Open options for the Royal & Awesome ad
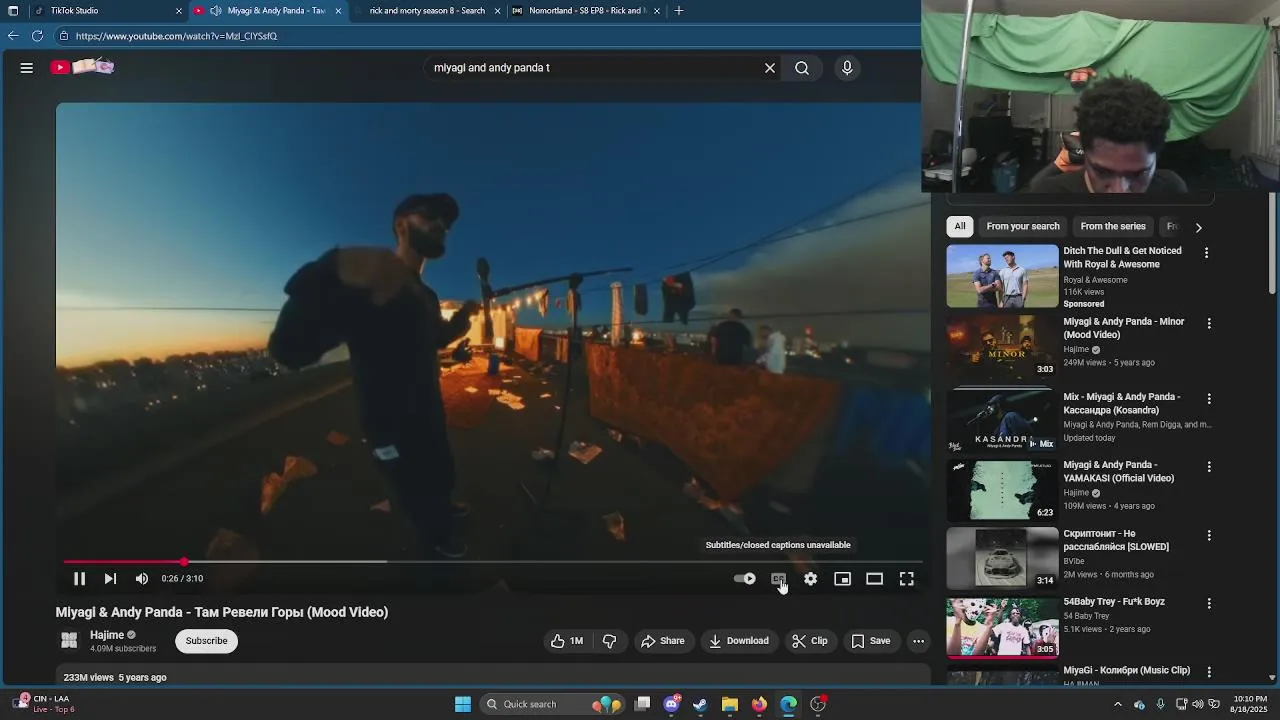 1206,253
